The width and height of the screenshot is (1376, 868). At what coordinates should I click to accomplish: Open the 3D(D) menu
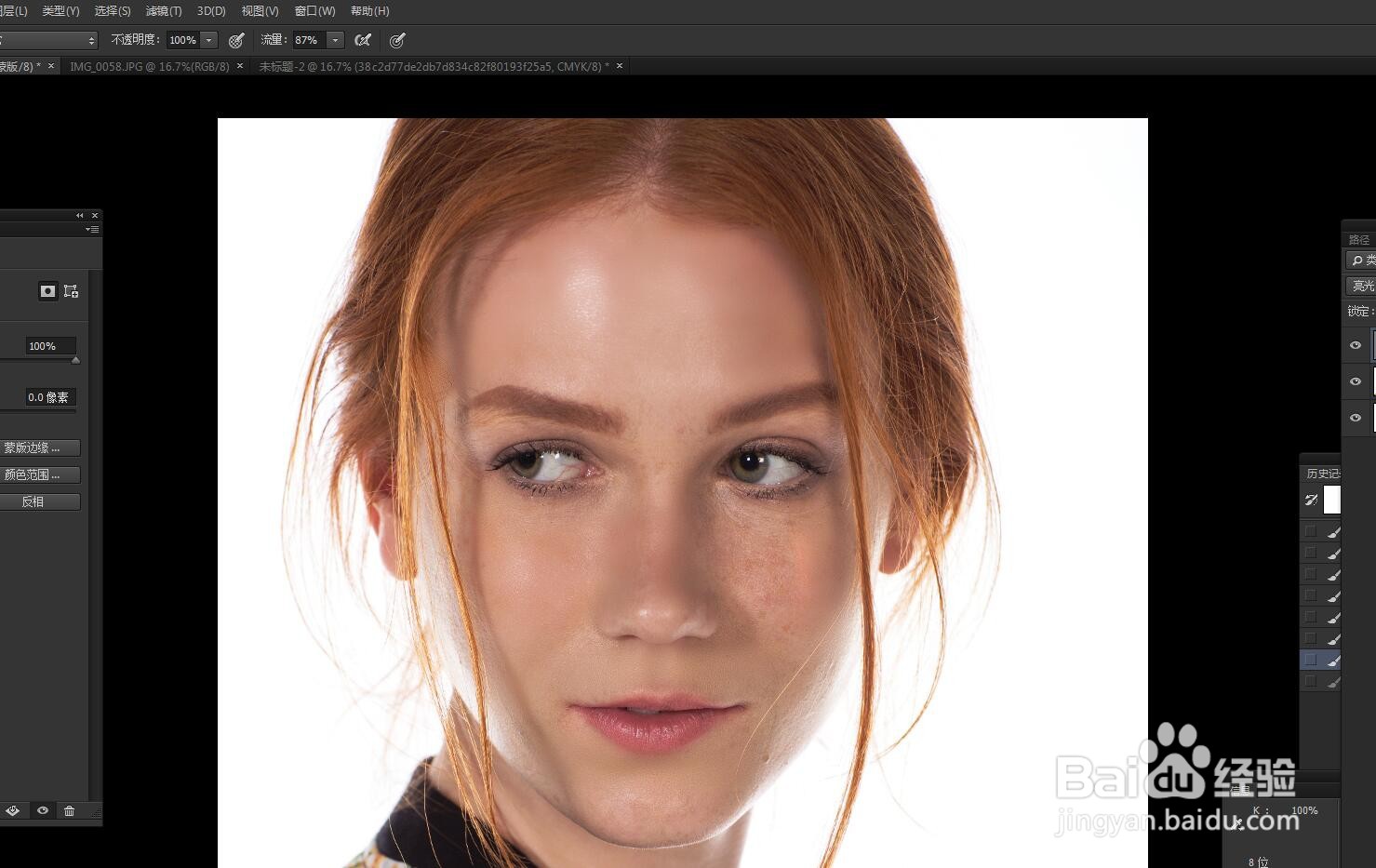coord(211,11)
